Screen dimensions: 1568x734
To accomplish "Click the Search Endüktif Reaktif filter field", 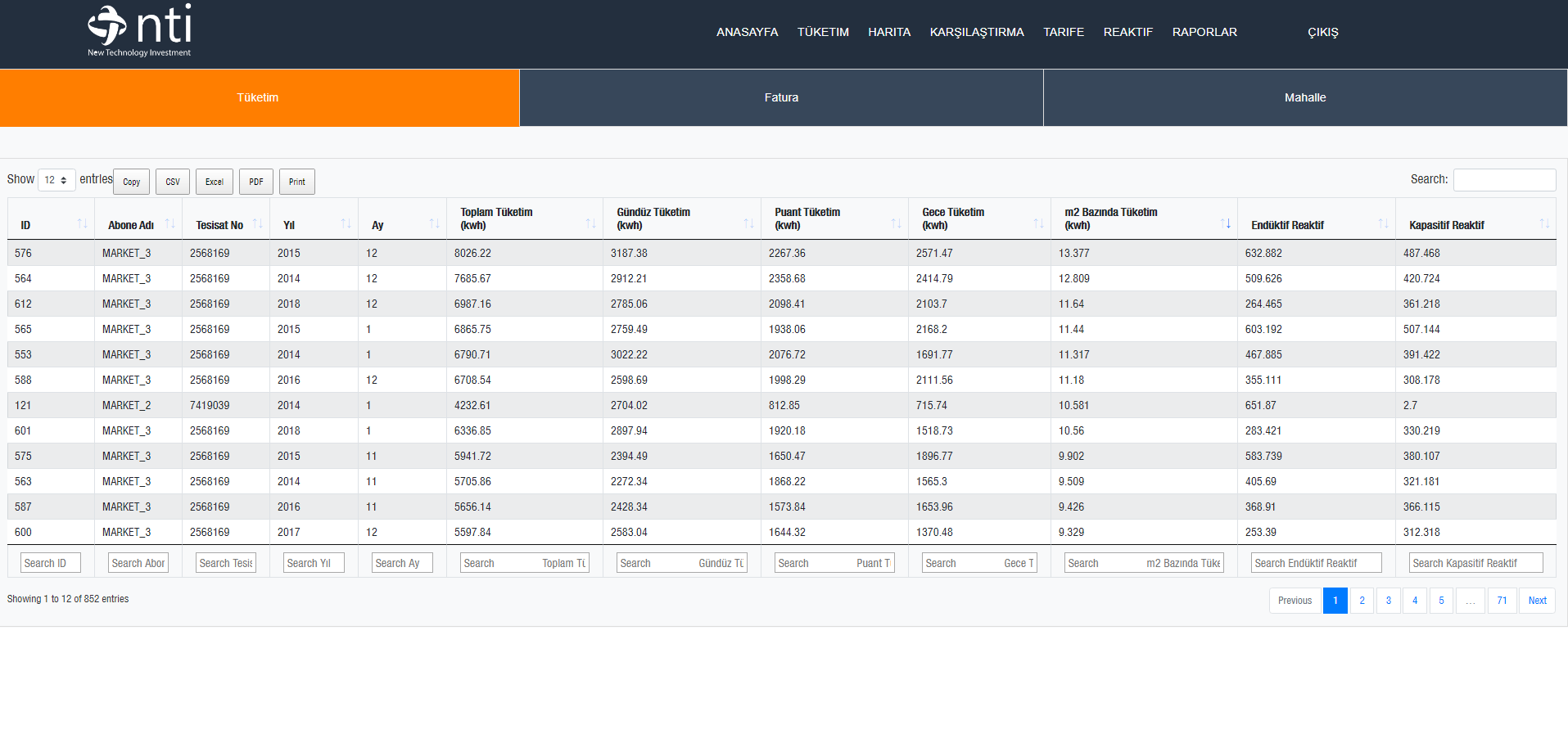I will point(1317,563).
